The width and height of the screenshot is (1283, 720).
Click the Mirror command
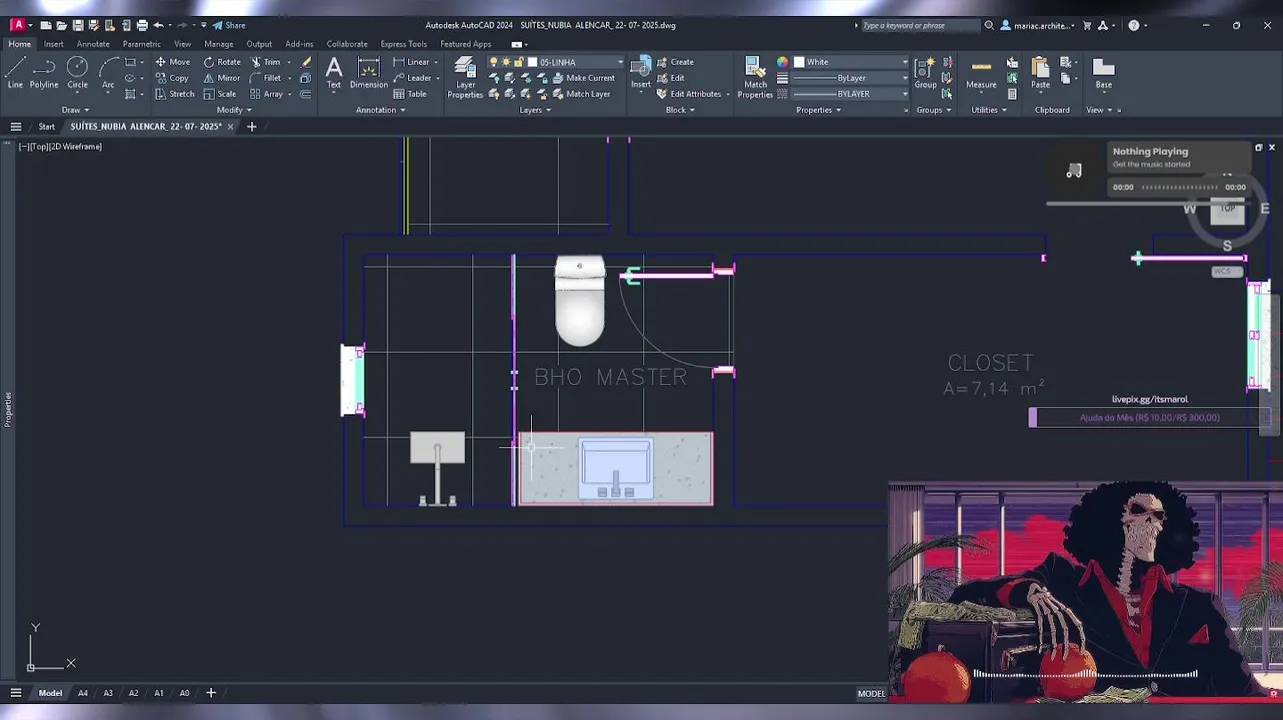[x=222, y=78]
